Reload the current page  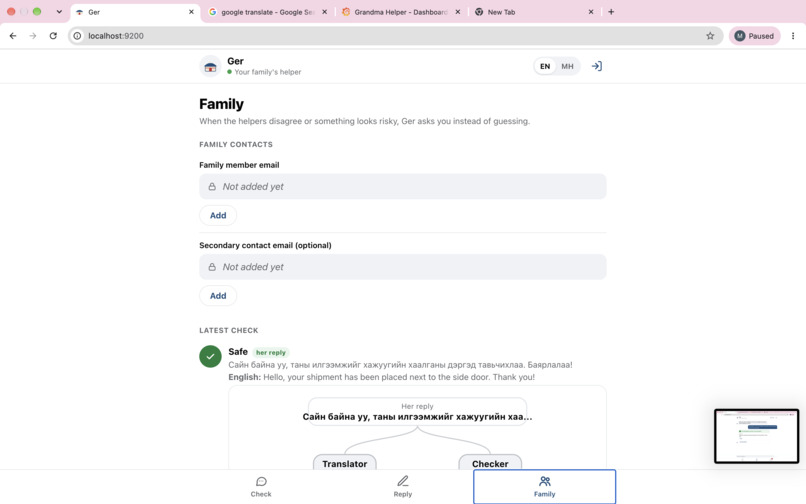click(53, 36)
